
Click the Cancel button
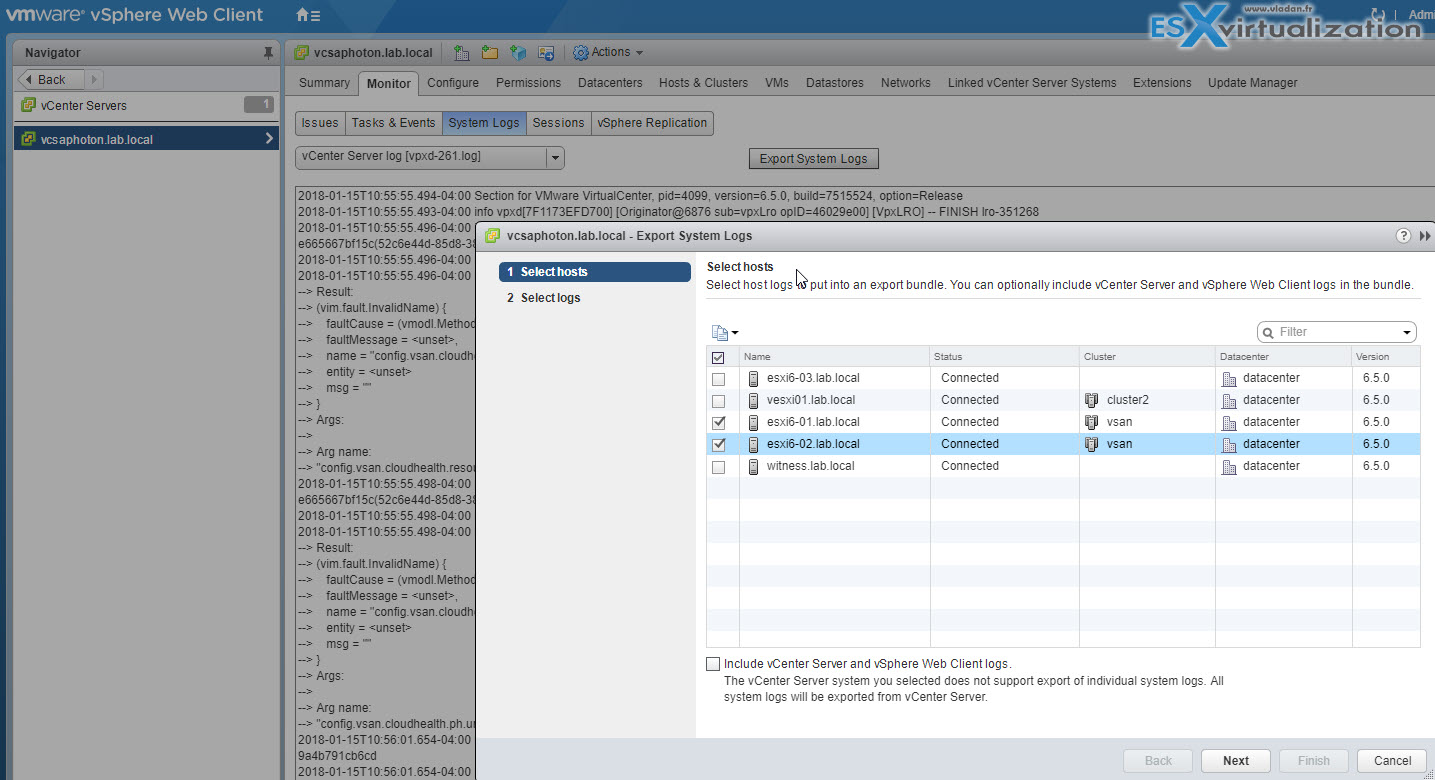1392,761
